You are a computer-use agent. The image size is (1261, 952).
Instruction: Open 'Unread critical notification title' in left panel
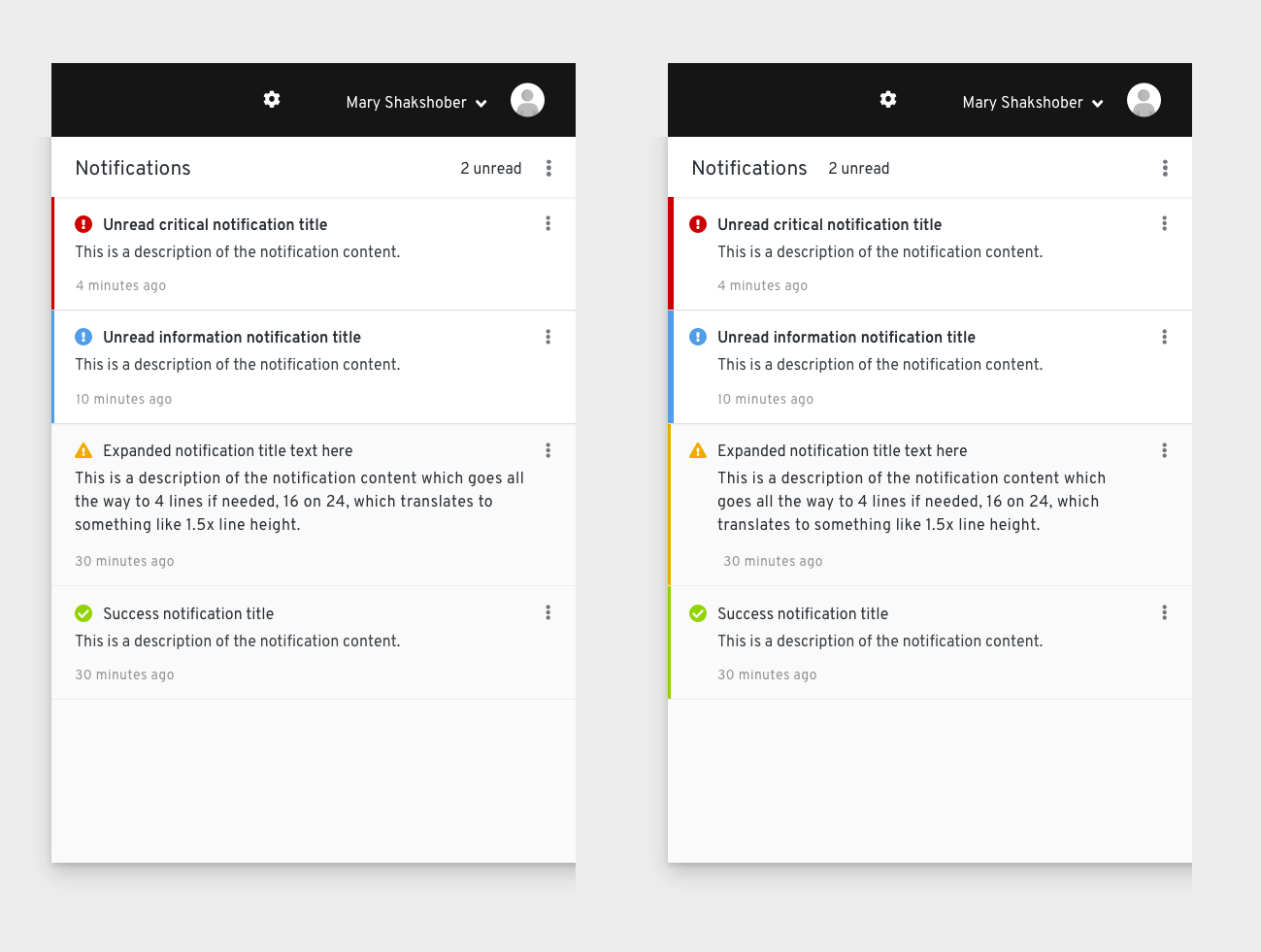(216, 224)
